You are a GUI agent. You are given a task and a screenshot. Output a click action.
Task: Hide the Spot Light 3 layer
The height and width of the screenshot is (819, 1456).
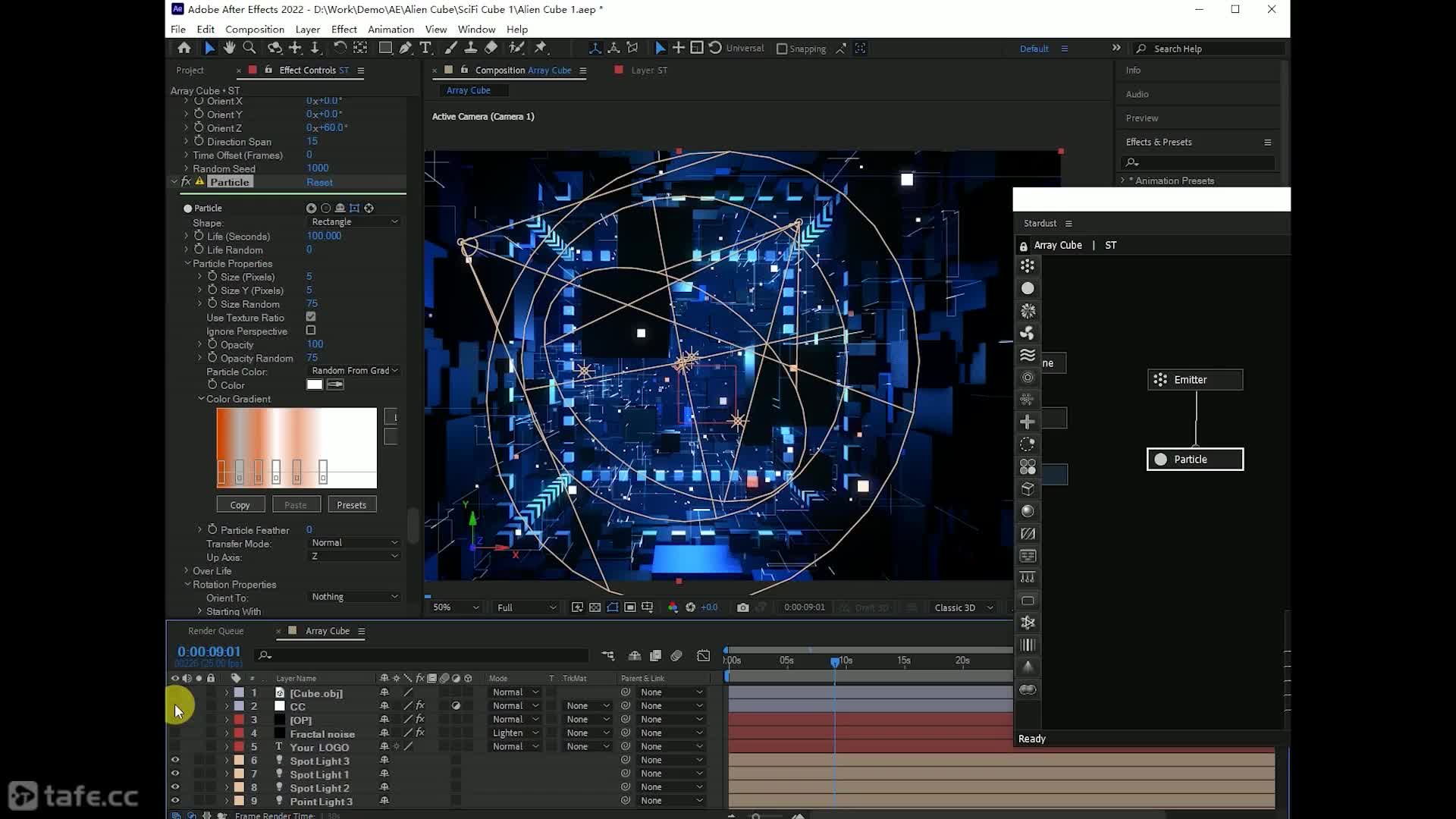pos(175,761)
